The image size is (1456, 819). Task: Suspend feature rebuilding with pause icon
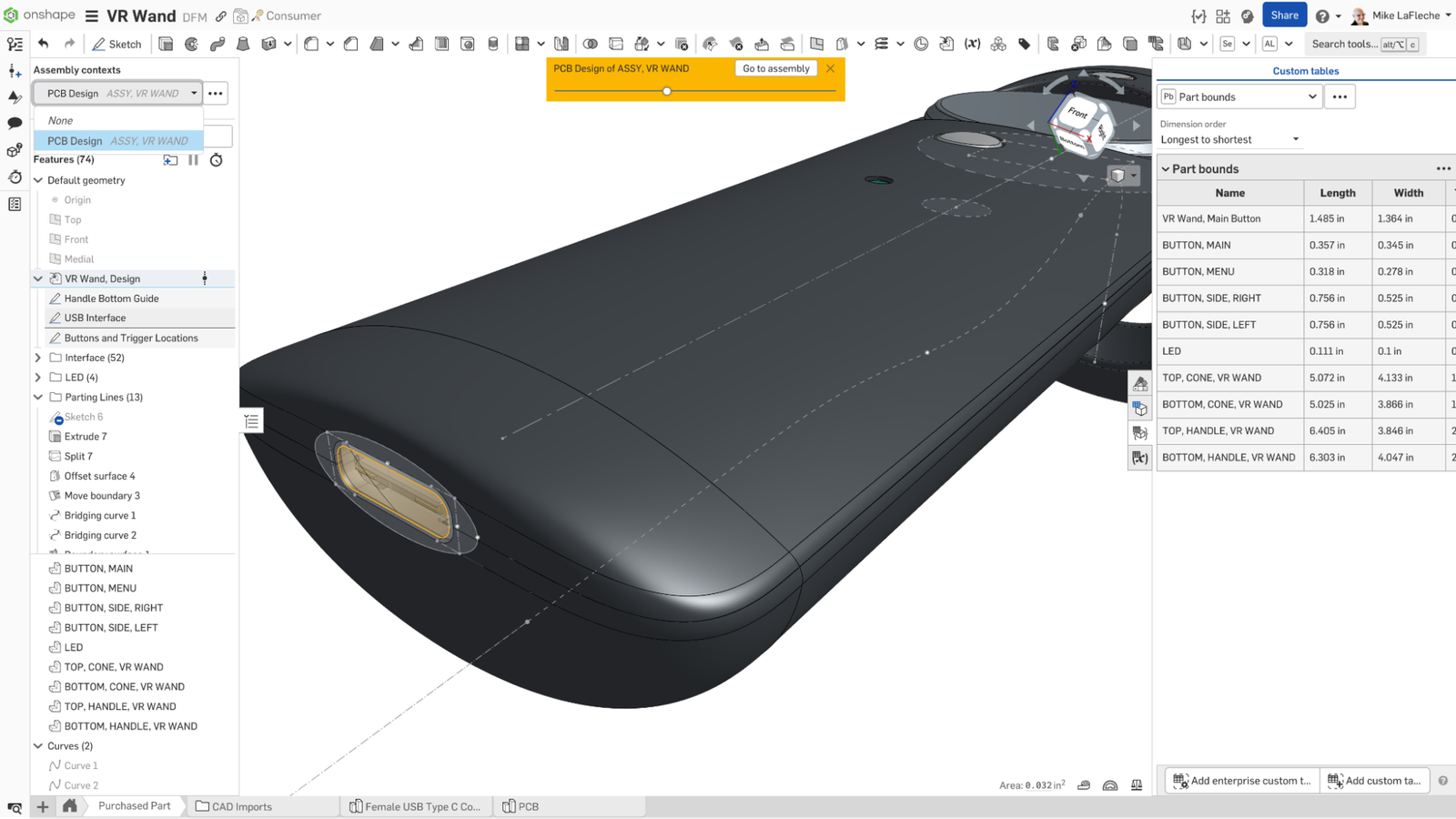192,160
